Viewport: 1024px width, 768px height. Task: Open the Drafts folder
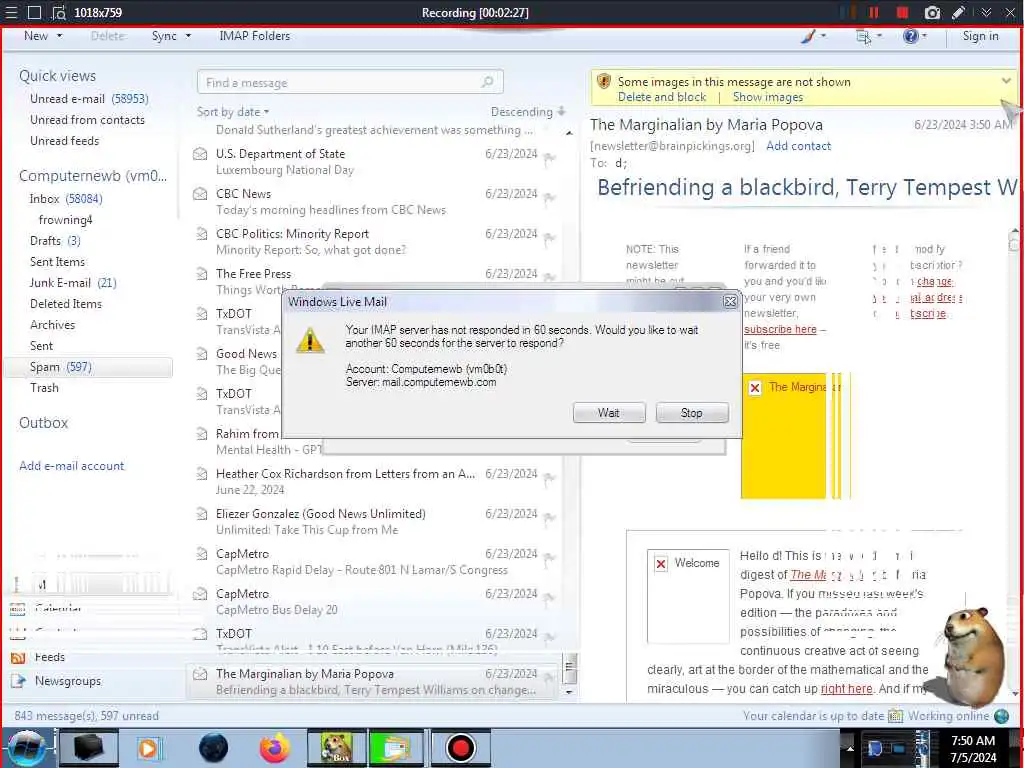coord(56,240)
